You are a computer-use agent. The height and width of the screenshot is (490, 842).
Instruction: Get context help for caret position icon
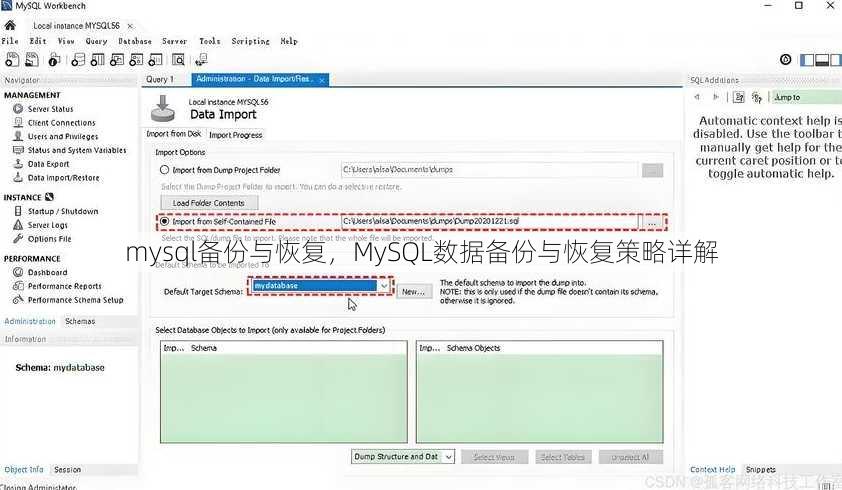click(x=739, y=97)
